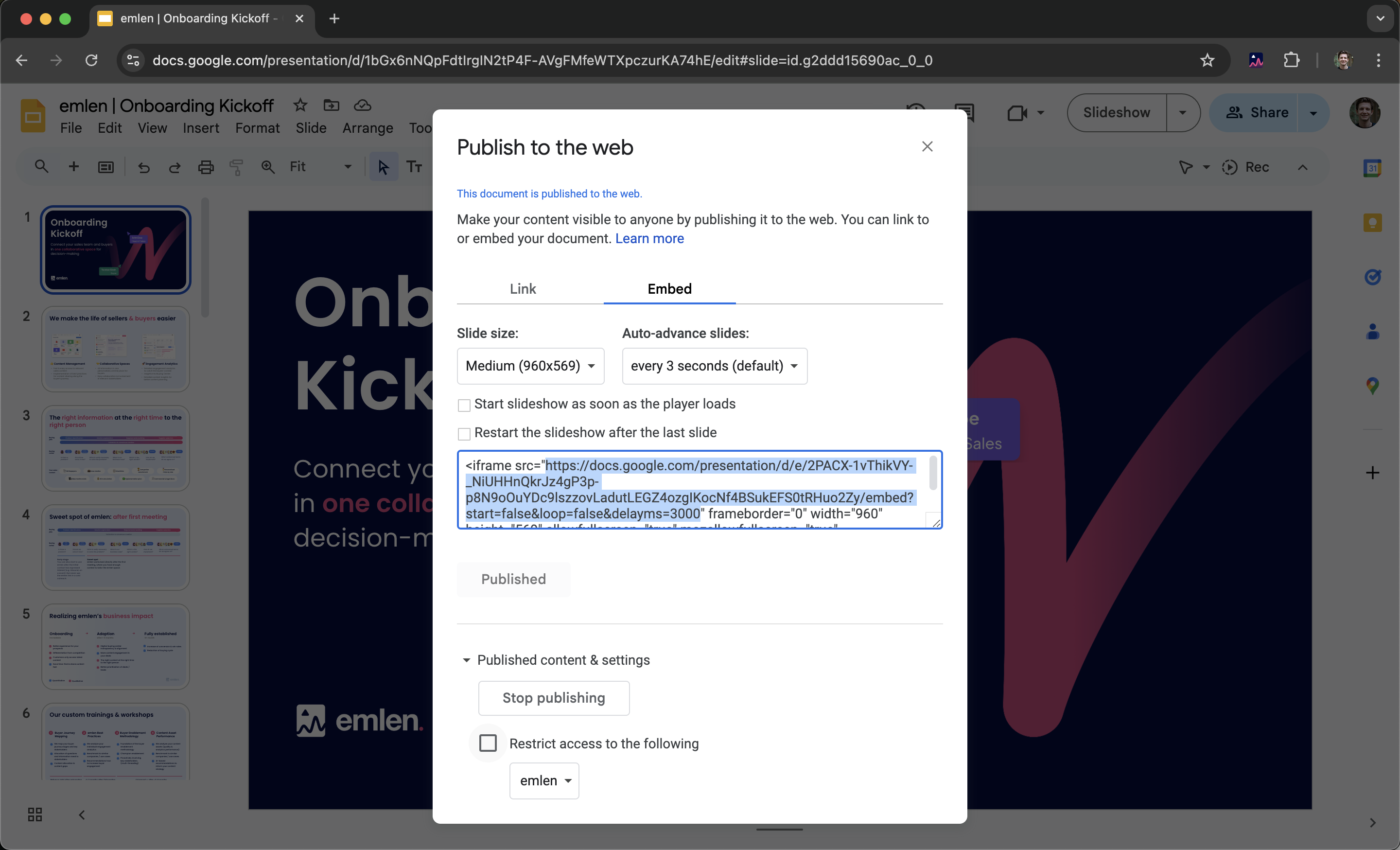Click the Stop publishing button
Image resolution: width=1400 pixels, height=850 pixels.
tap(553, 698)
